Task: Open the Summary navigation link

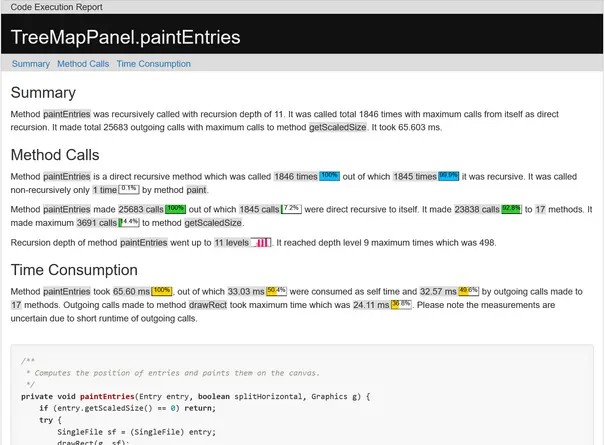Action: click(x=31, y=64)
